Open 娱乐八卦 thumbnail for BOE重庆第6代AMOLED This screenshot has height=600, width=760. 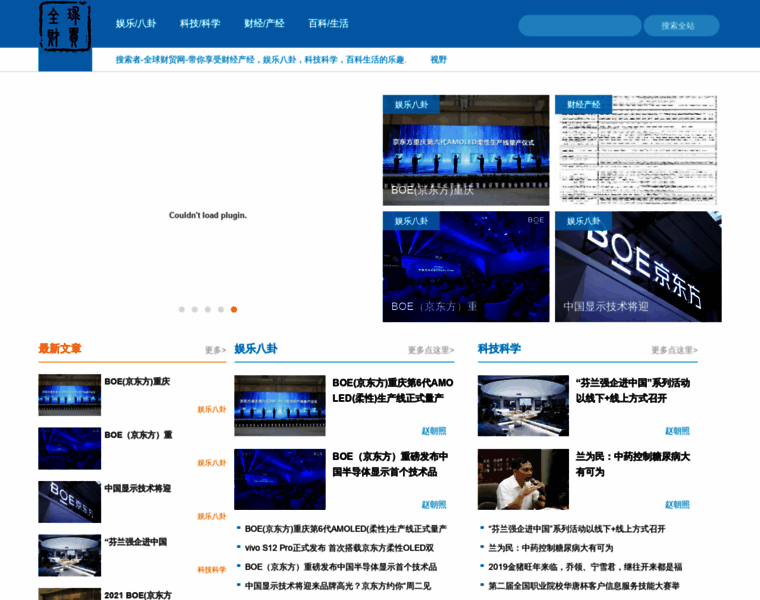(x=280, y=406)
